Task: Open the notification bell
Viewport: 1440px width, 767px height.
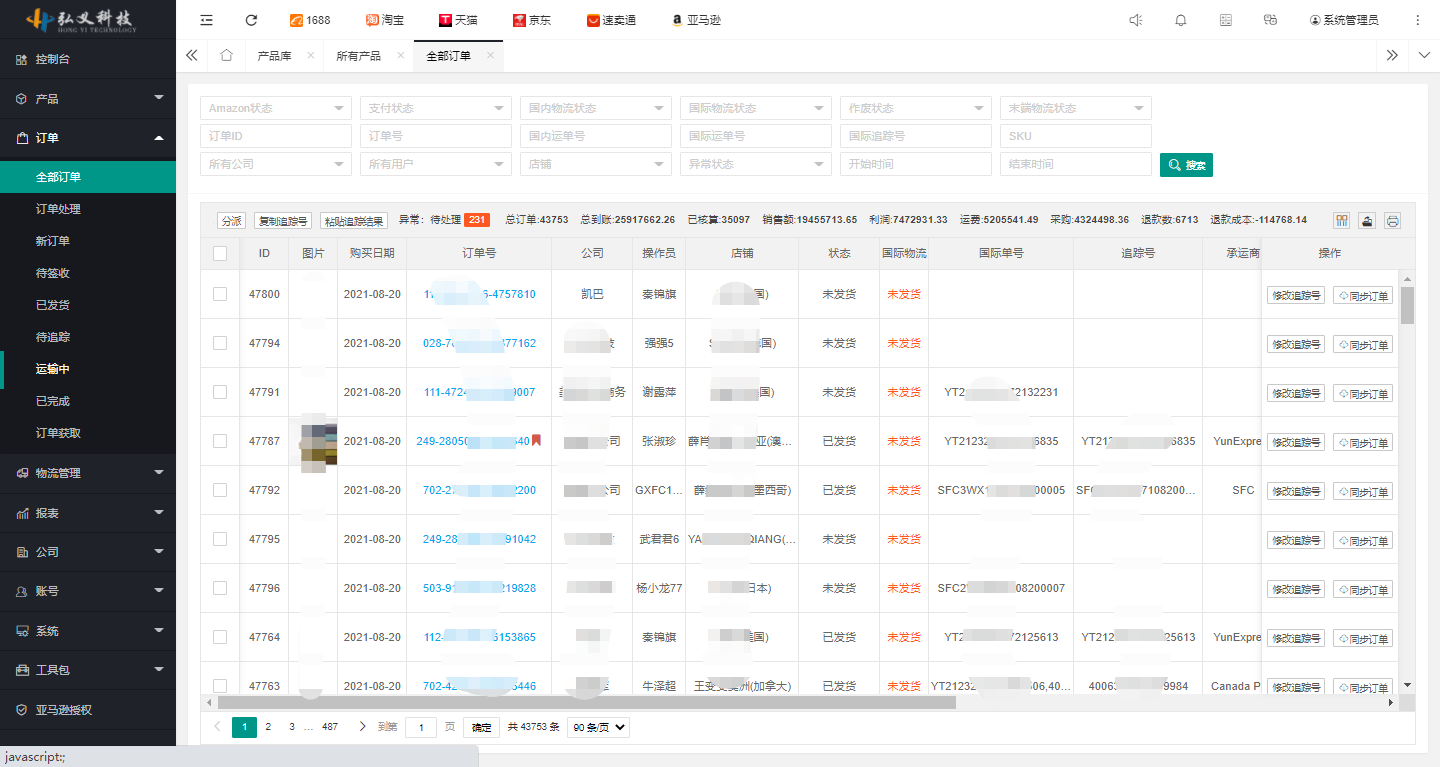Action: click(1181, 20)
